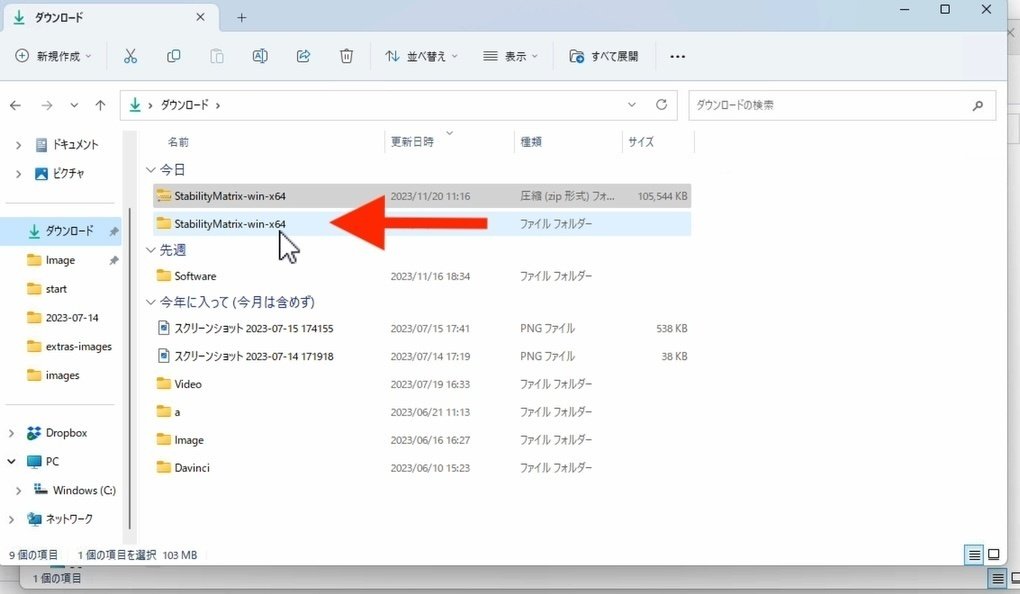The image size is (1020, 594).
Task: Select Windows (C:) drive
Action: point(75,490)
